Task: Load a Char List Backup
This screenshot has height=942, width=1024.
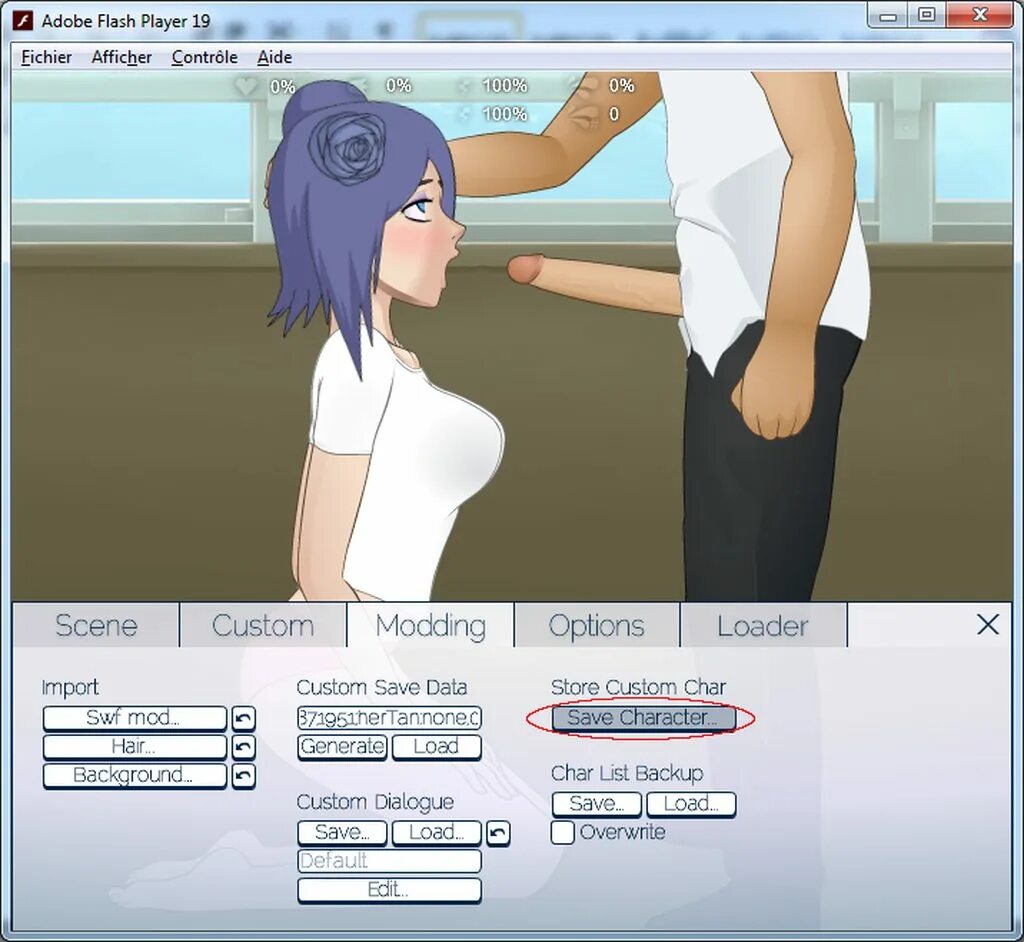Action: (691, 804)
